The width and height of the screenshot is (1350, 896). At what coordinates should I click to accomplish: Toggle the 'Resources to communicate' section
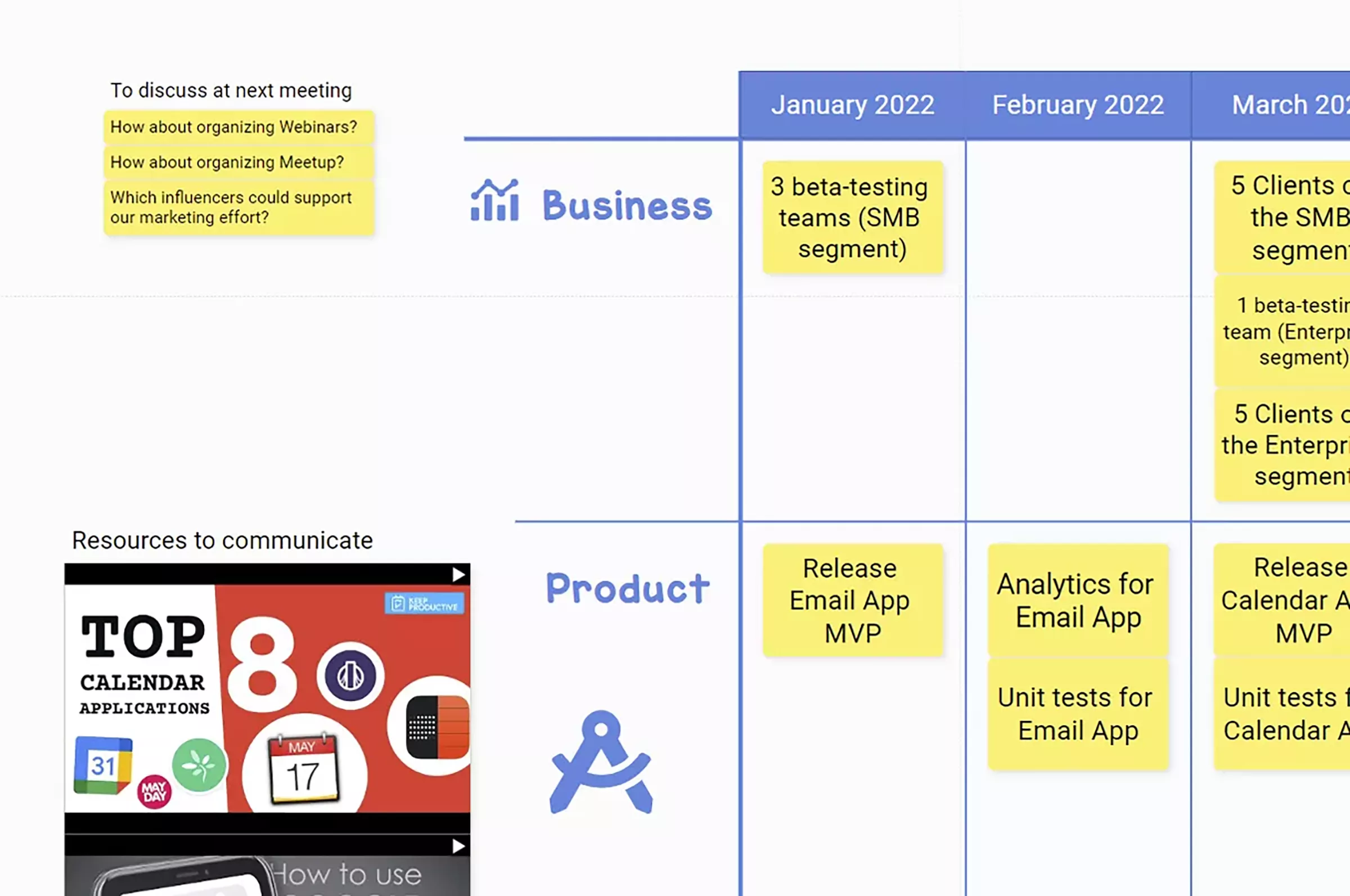click(222, 540)
